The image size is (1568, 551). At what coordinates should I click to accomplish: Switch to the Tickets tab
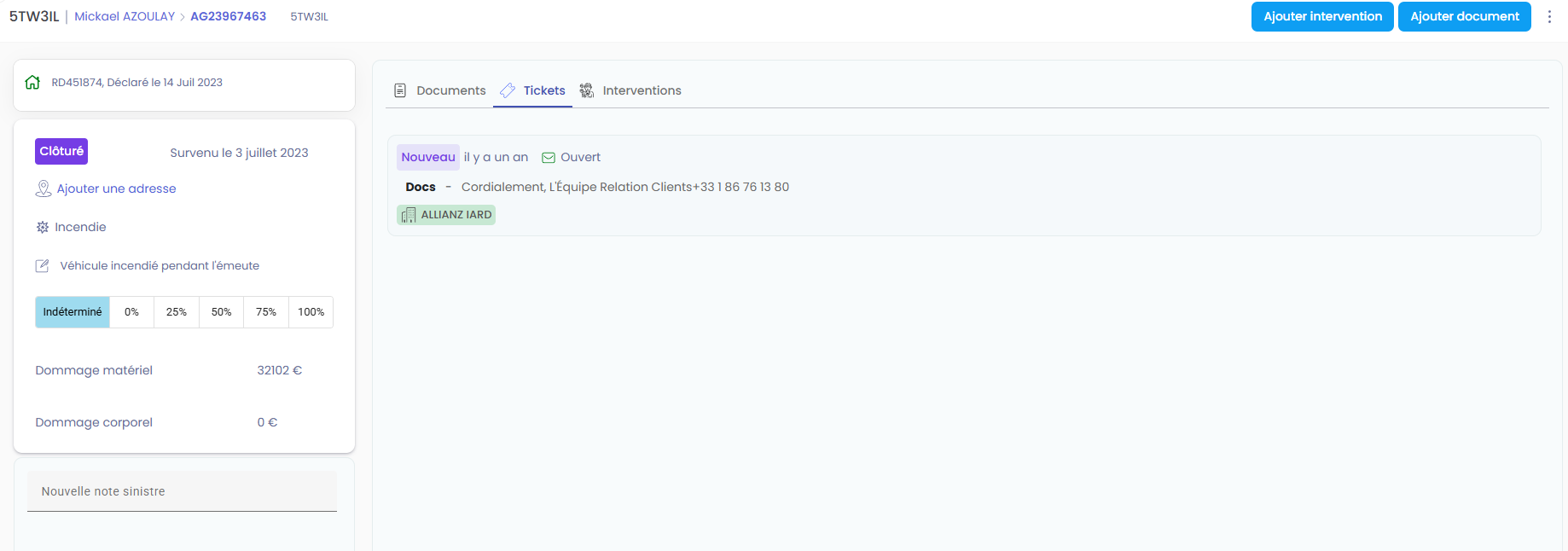click(532, 90)
